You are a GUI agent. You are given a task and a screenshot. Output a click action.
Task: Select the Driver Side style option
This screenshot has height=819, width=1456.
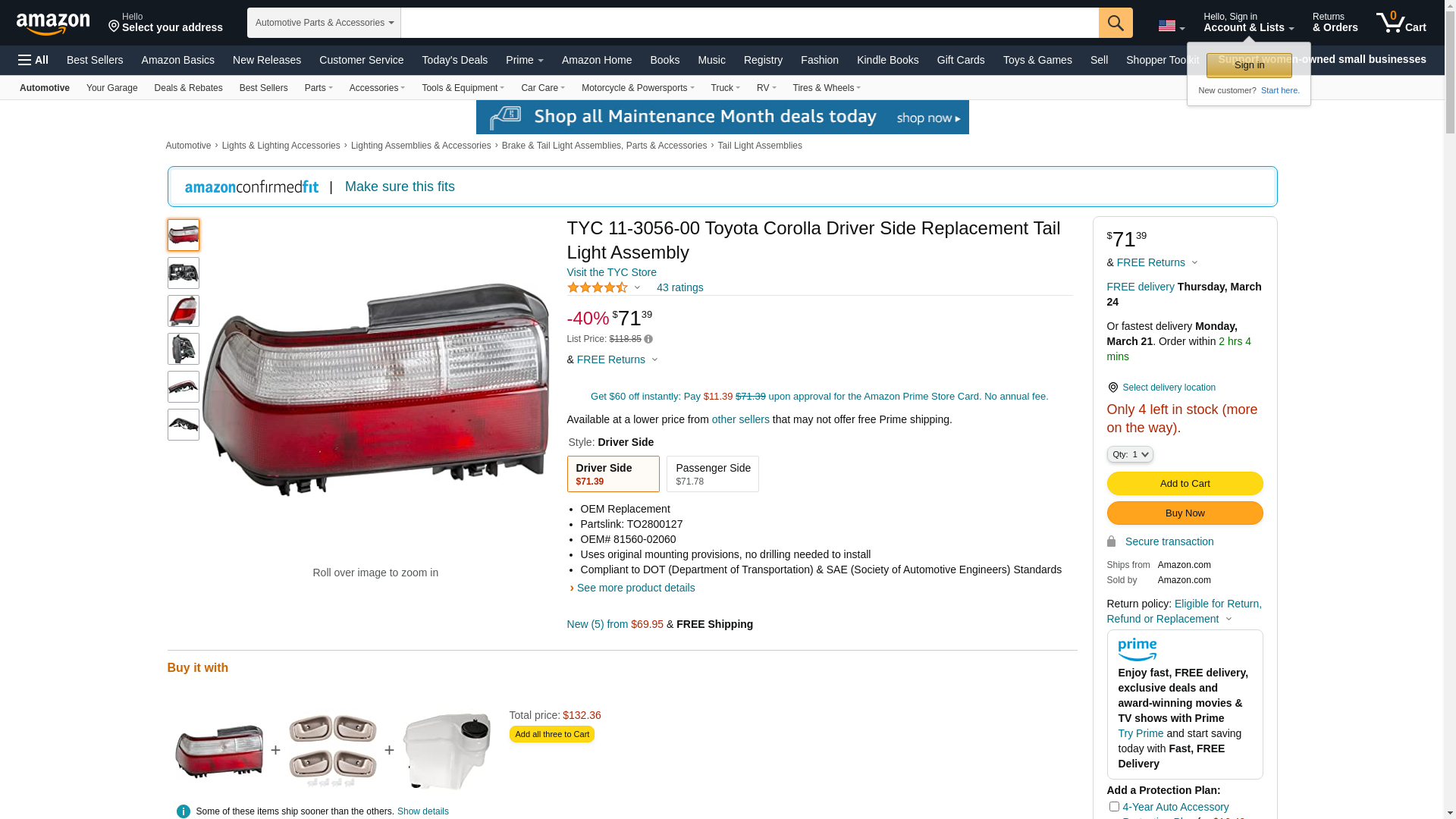(613, 474)
